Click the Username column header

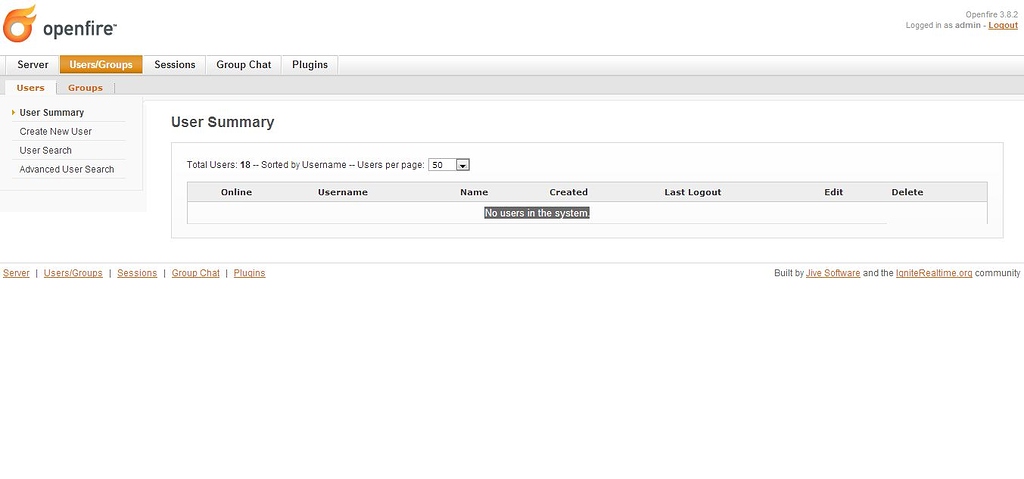tap(343, 192)
